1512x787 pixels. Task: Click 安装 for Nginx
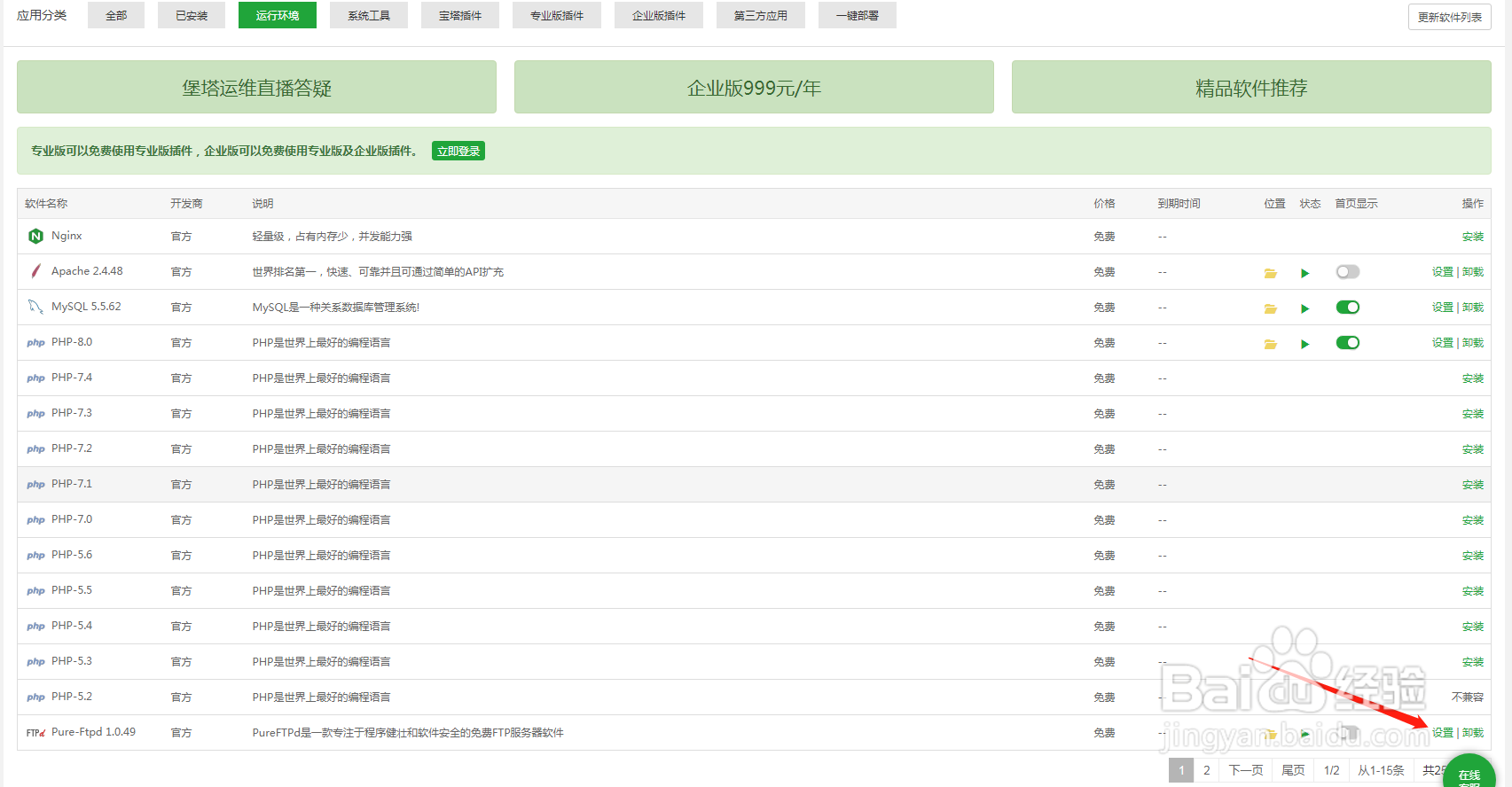1473,237
